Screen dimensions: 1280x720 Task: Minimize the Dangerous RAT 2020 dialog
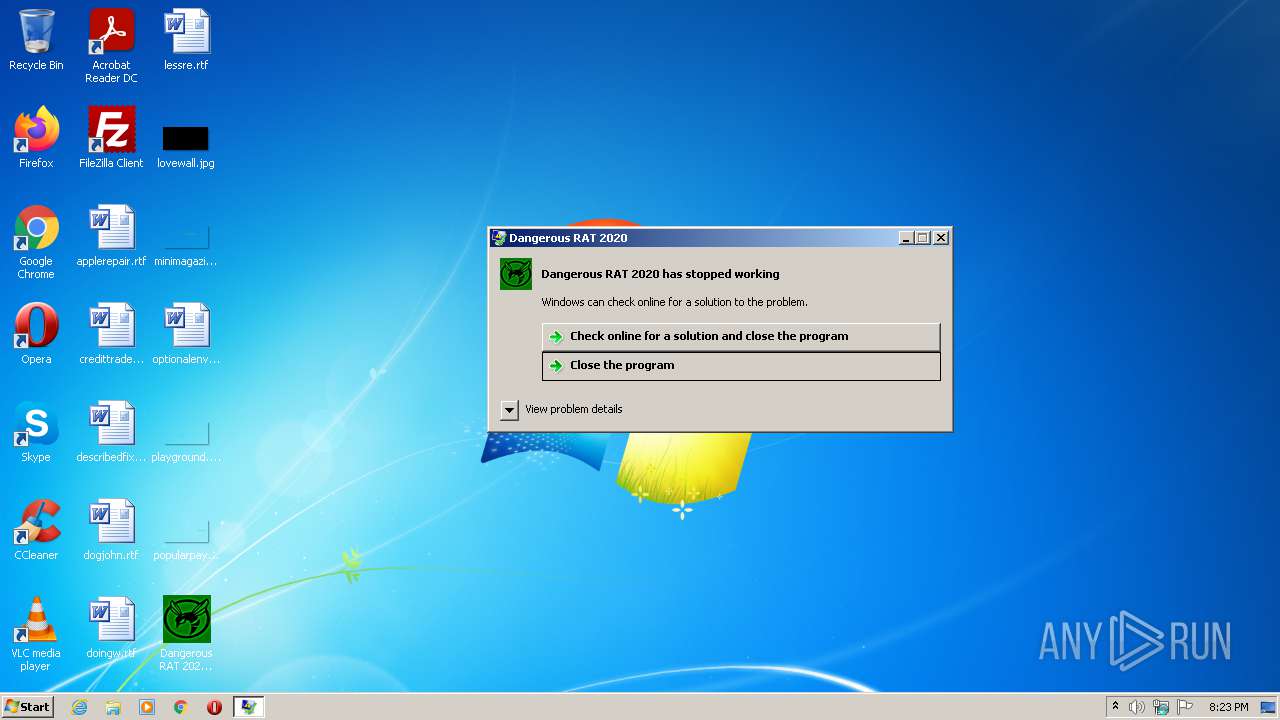coord(906,238)
